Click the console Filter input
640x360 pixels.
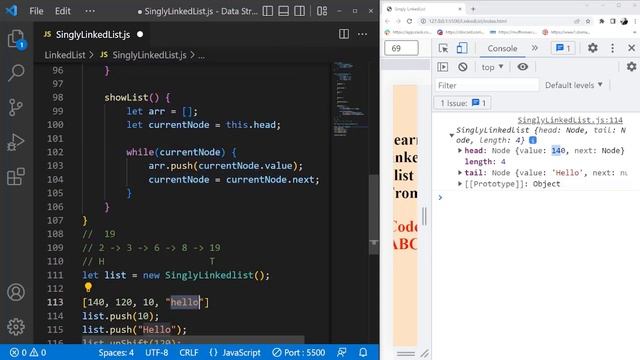[x=487, y=85]
